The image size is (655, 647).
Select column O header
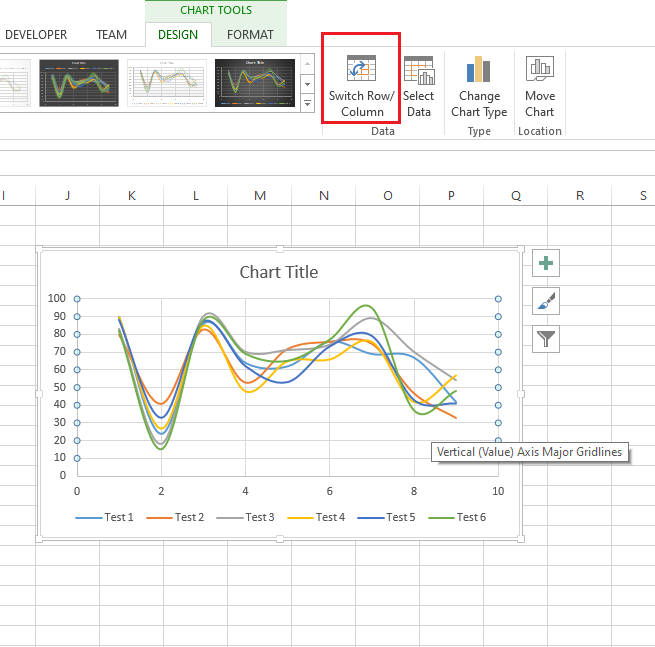click(388, 195)
